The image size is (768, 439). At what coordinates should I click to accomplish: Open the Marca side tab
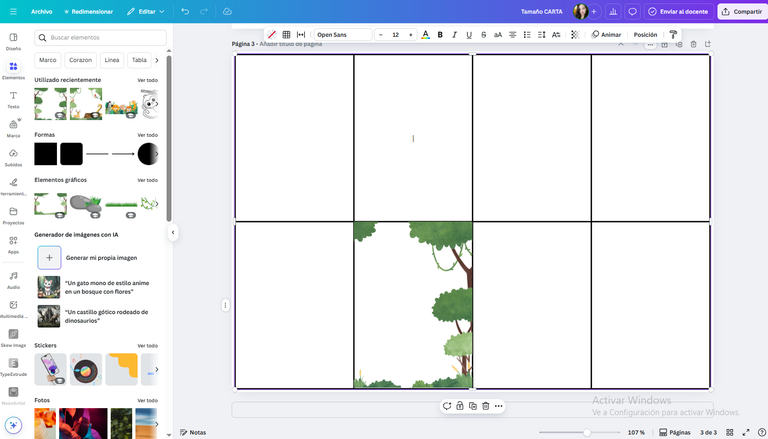tap(13, 128)
